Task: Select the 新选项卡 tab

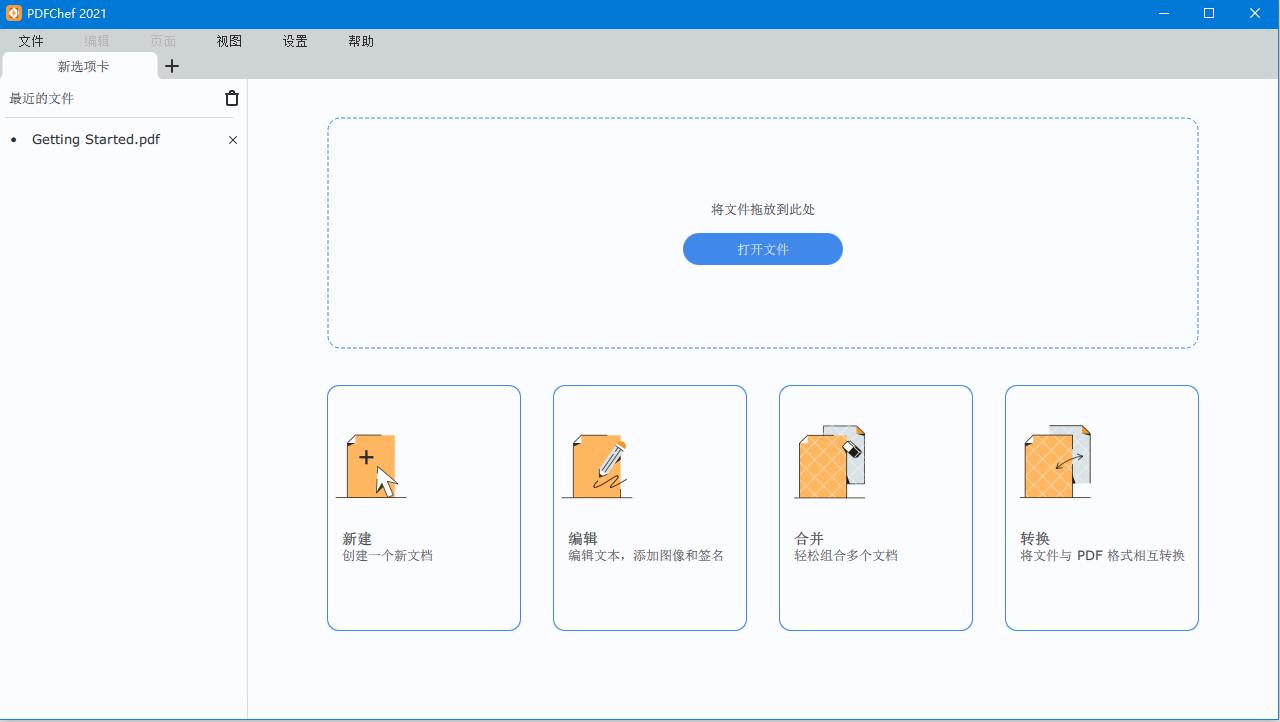Action: [x=83, y=66]
